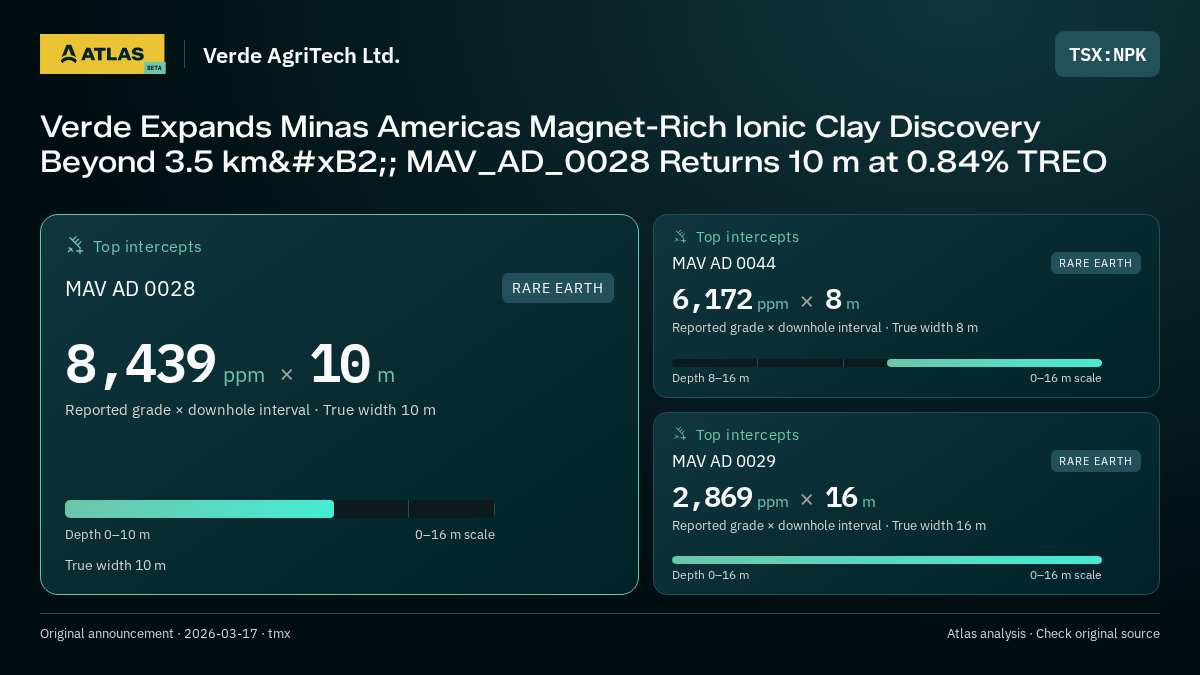Click the Verde AgriTech Ltd. company name
1200x675 pixels.
click(x=301, y=55)
